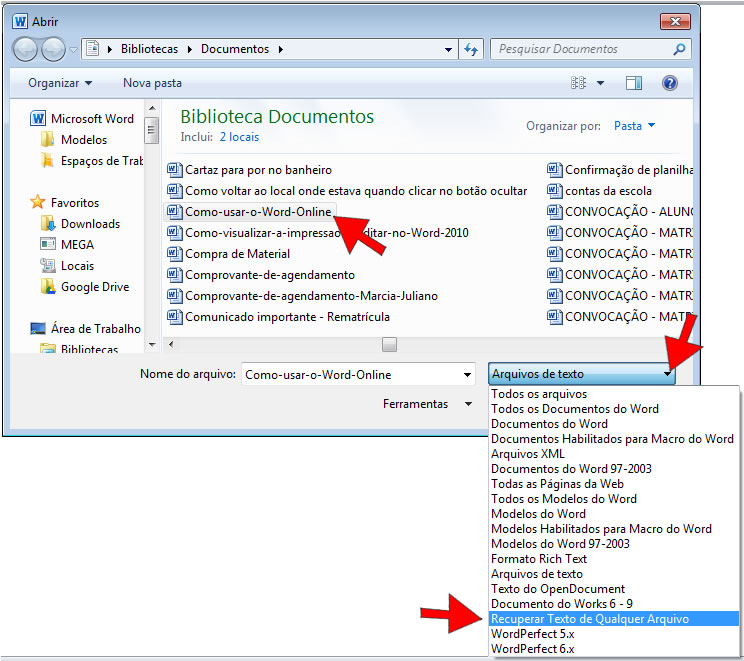
Task: Click Word file icon of Comprovante-de-agendamento
Action: pyautogui.click(x=175, y=275)
